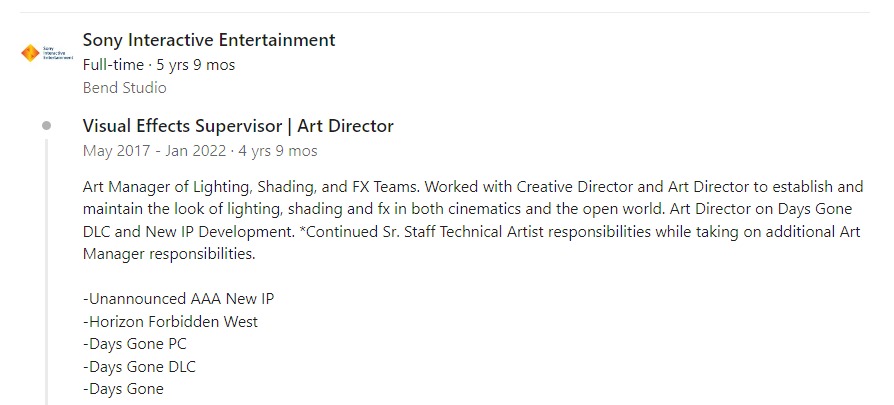Select the 4 yrs 9 mos role duration

coord(277,151)
